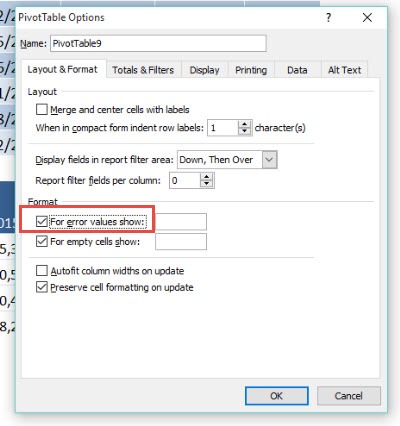Viewport: 400px width, 426px height.
Task: Click the PivotTable Name text field
Action: 158,43
